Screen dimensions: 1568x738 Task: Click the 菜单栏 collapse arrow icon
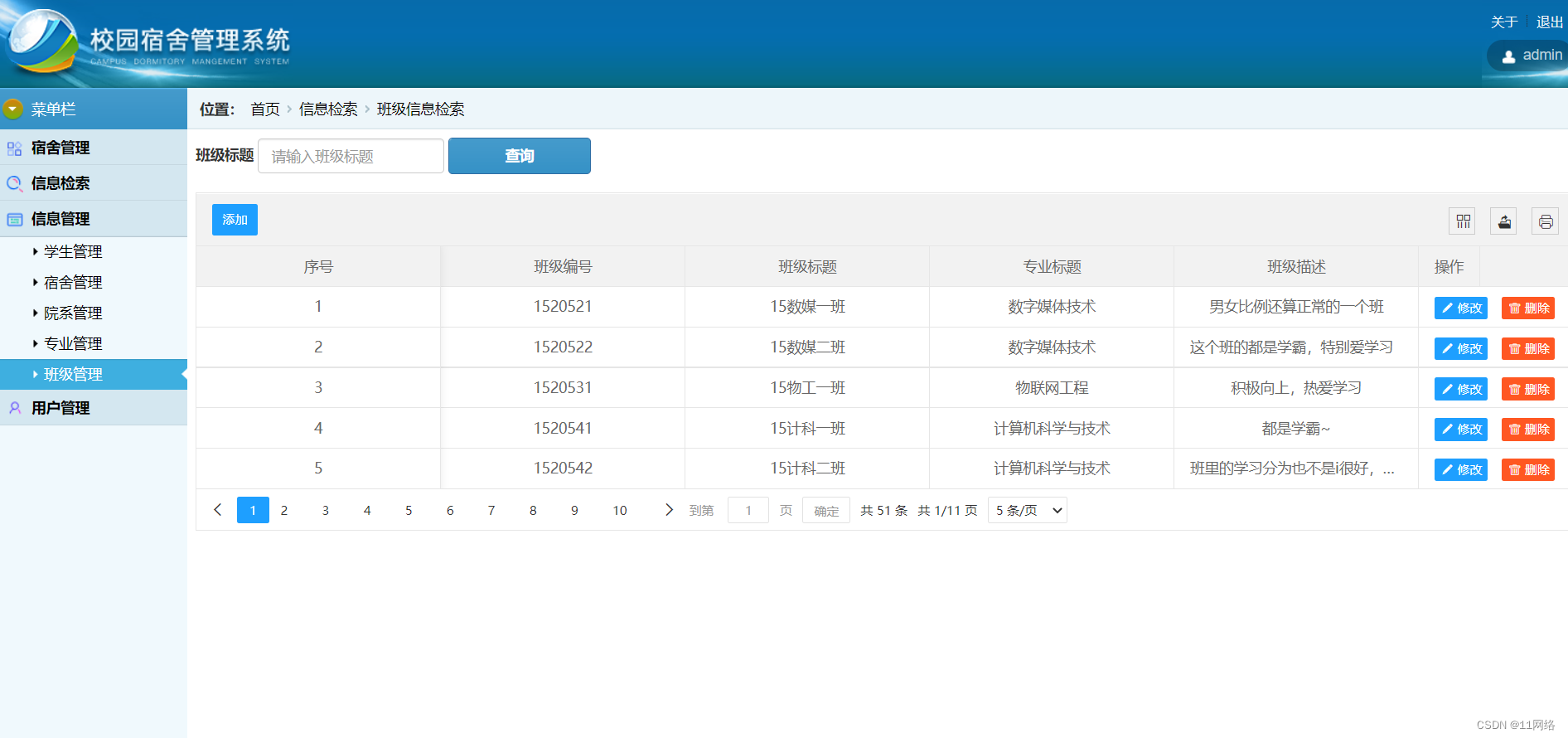click(12, 109)
